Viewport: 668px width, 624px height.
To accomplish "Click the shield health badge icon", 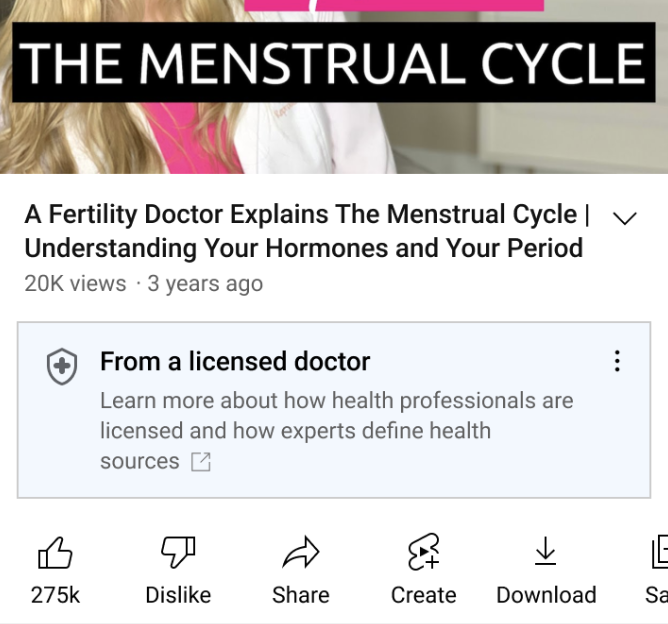I will [62, 367].
